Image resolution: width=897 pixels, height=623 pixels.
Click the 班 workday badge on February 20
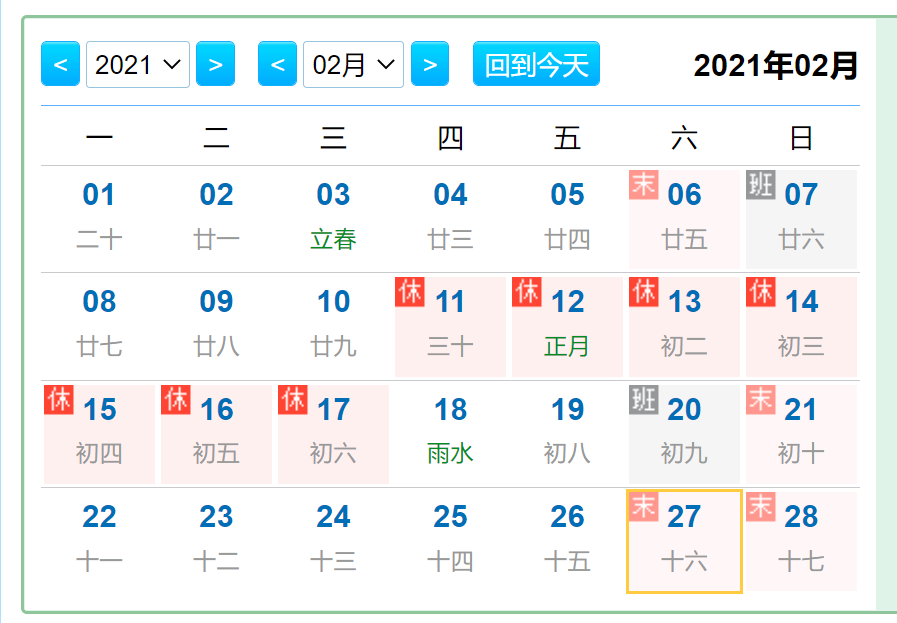pyautogui.click(x=644, y=400)
